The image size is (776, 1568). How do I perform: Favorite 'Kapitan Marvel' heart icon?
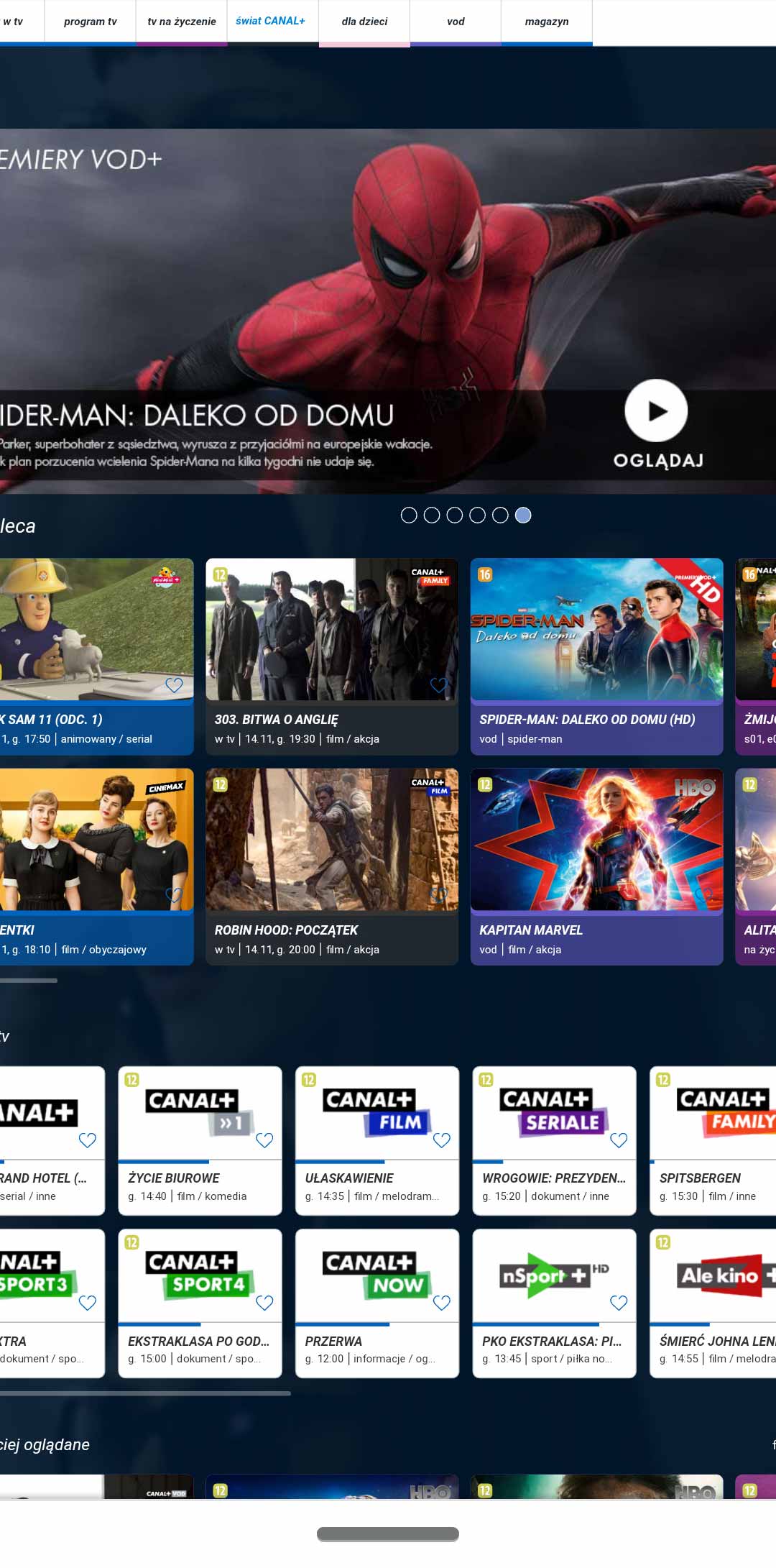(703, 895)
